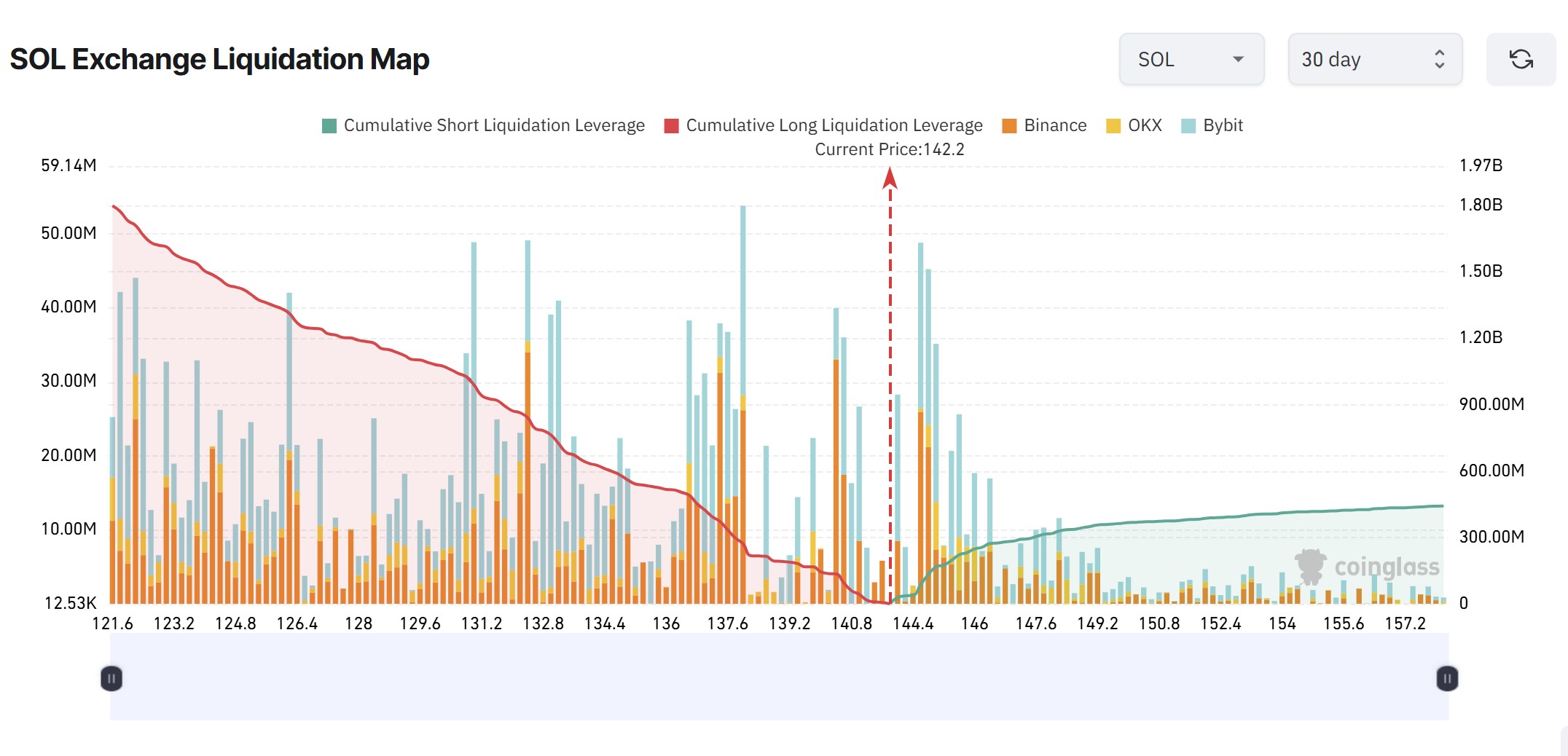Open the SOL coin selector dropdown
Viewport: 1568px width, 756px height.
[1192, 59]
